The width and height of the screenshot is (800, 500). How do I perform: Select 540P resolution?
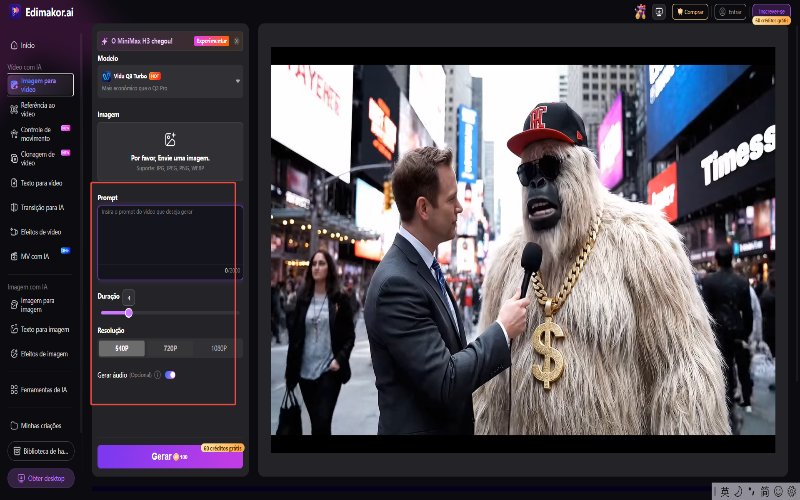(x=122, y=348)
